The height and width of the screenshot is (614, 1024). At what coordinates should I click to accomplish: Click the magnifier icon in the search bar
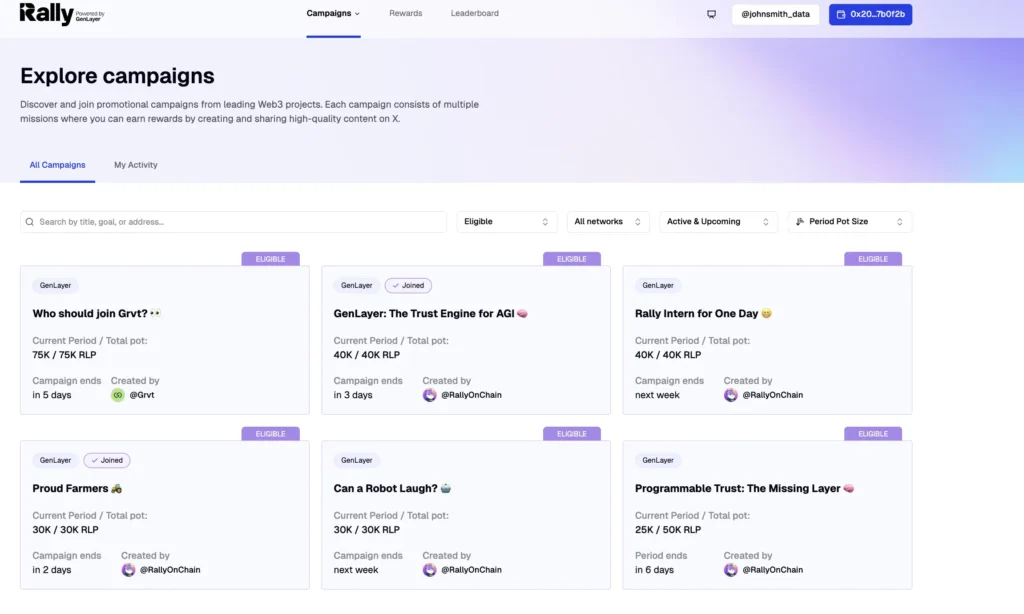click(x=30, y=222)
